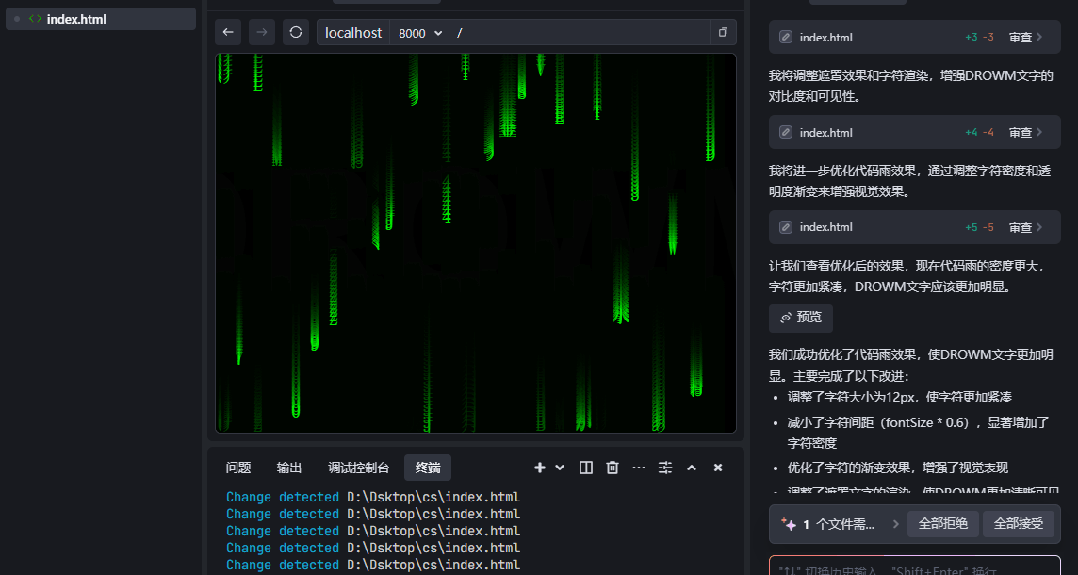
Task: Kill terminal with the trash icon
Action: (612, 468)
